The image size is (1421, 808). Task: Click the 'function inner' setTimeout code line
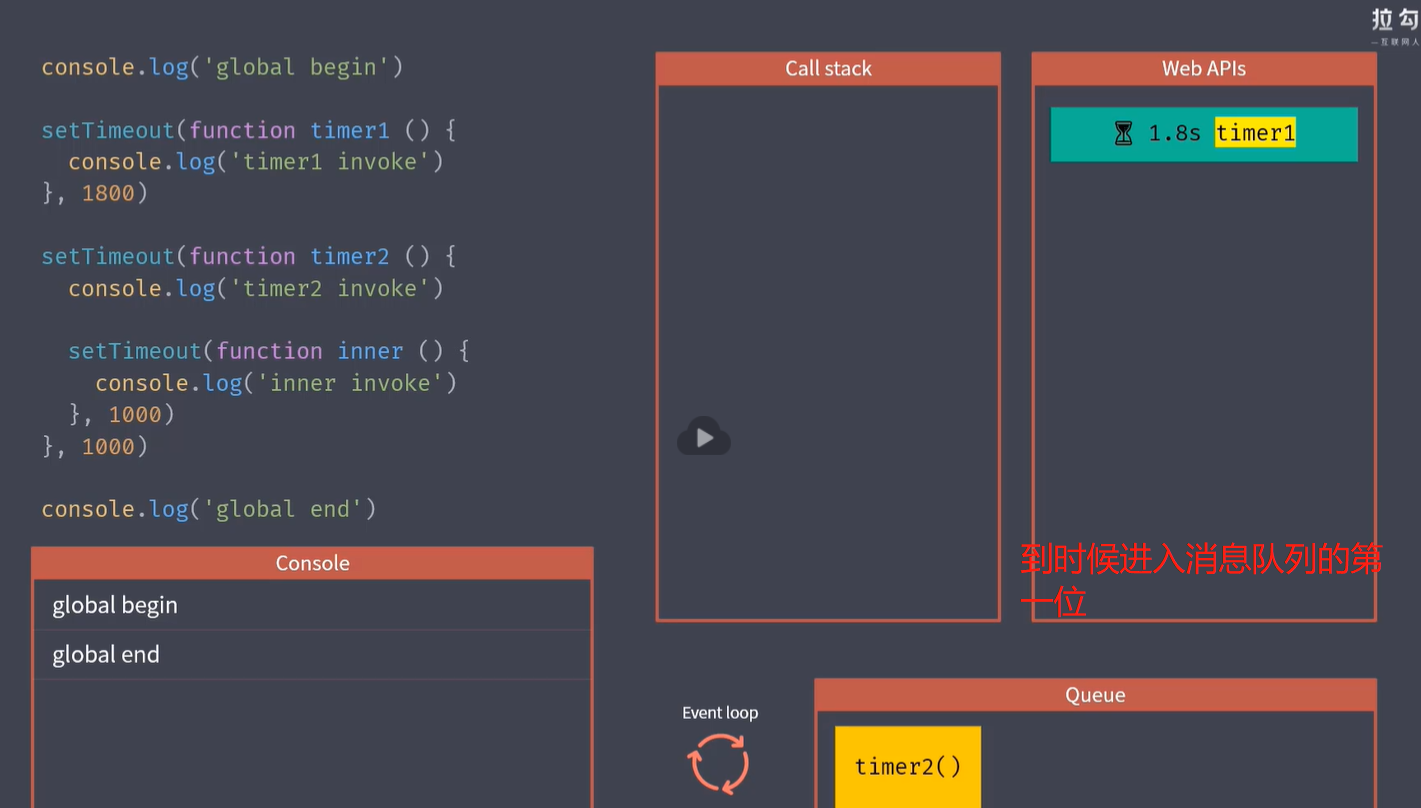[269, 351]
